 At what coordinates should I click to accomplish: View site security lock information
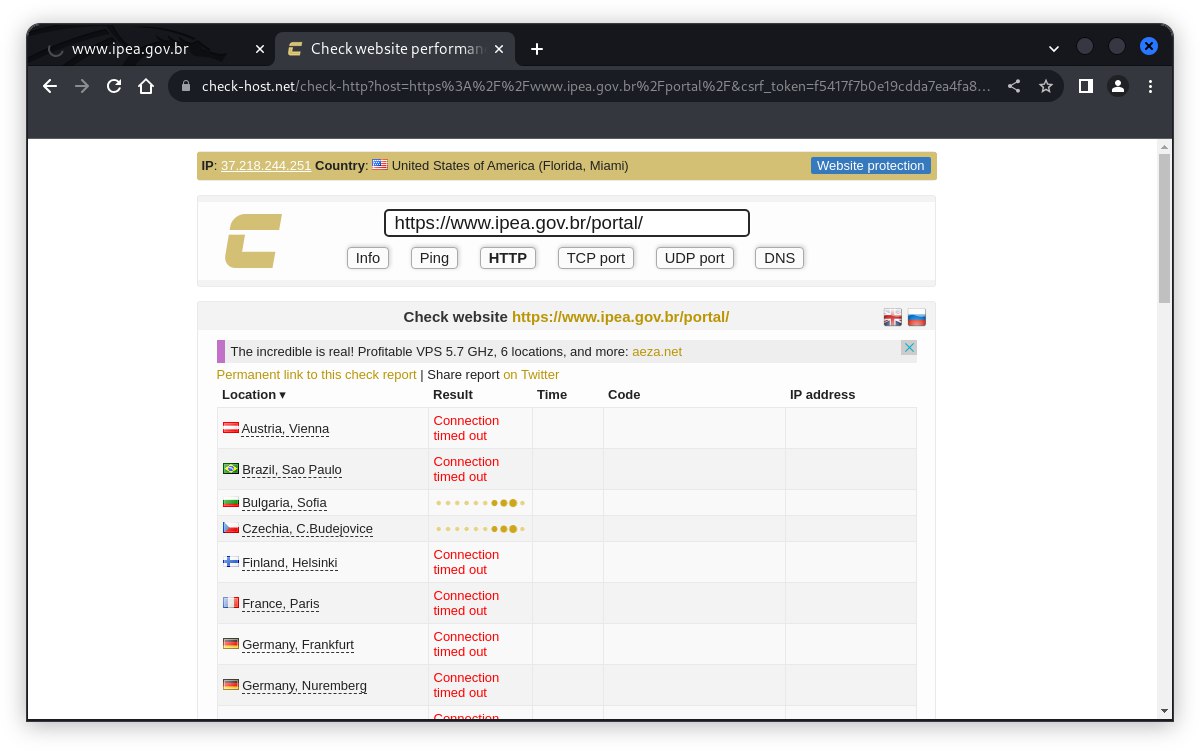click(185, 86)
